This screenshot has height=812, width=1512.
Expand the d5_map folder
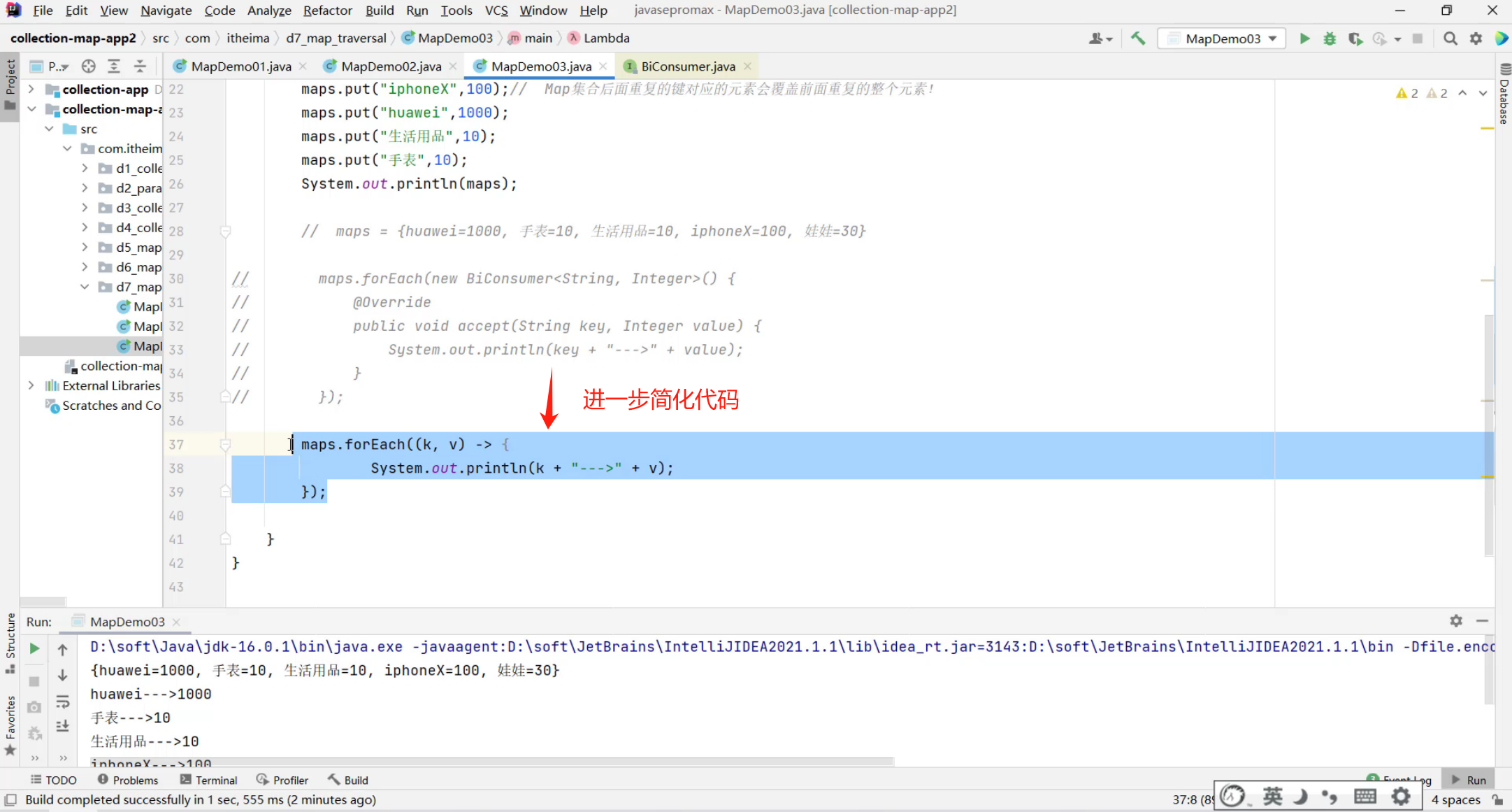[85, 247]
